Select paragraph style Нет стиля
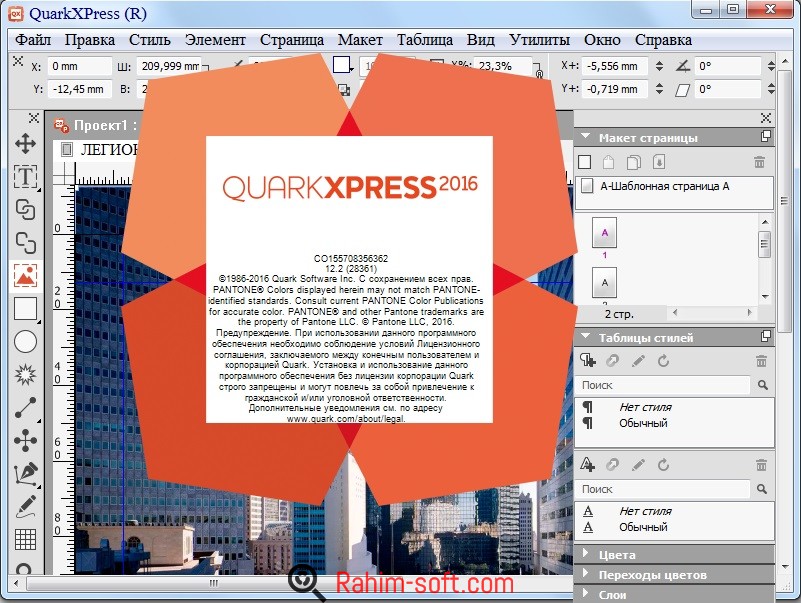 tap(645, 407)
